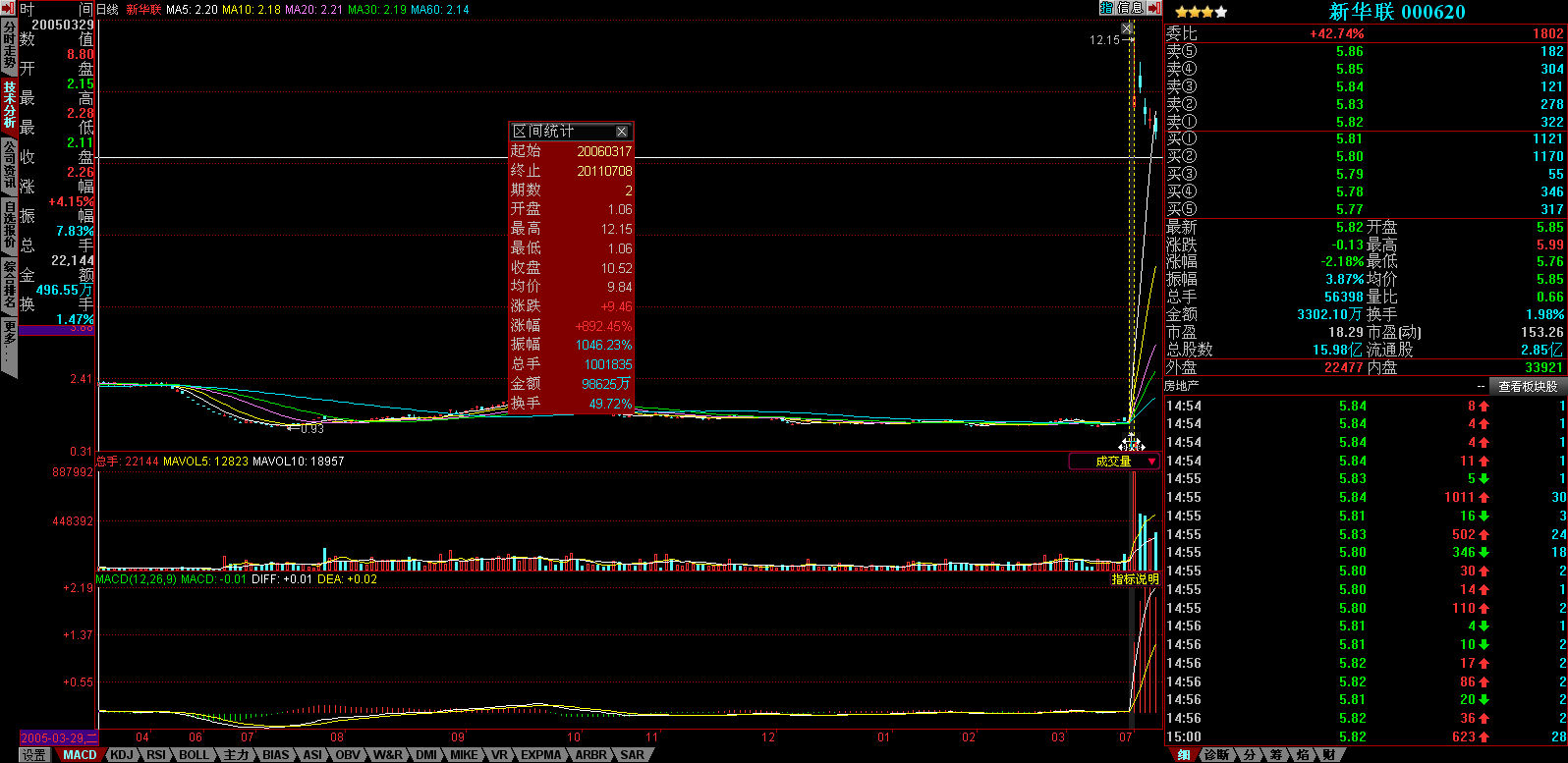This screenshot has height=763, width=1568.
Task: Click 外盘 22477 value row
Action: pyautogui.click(x=1264, y=367)
